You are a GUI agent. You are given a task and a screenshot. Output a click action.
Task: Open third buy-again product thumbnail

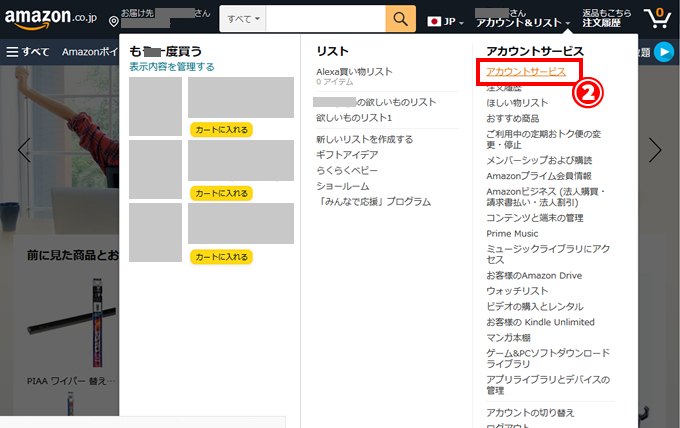click(155, 232)
